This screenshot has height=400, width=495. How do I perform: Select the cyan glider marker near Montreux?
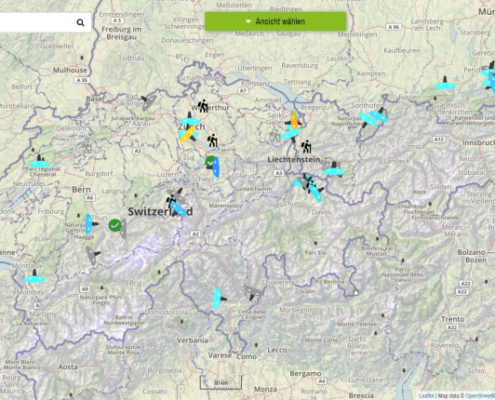35,277
